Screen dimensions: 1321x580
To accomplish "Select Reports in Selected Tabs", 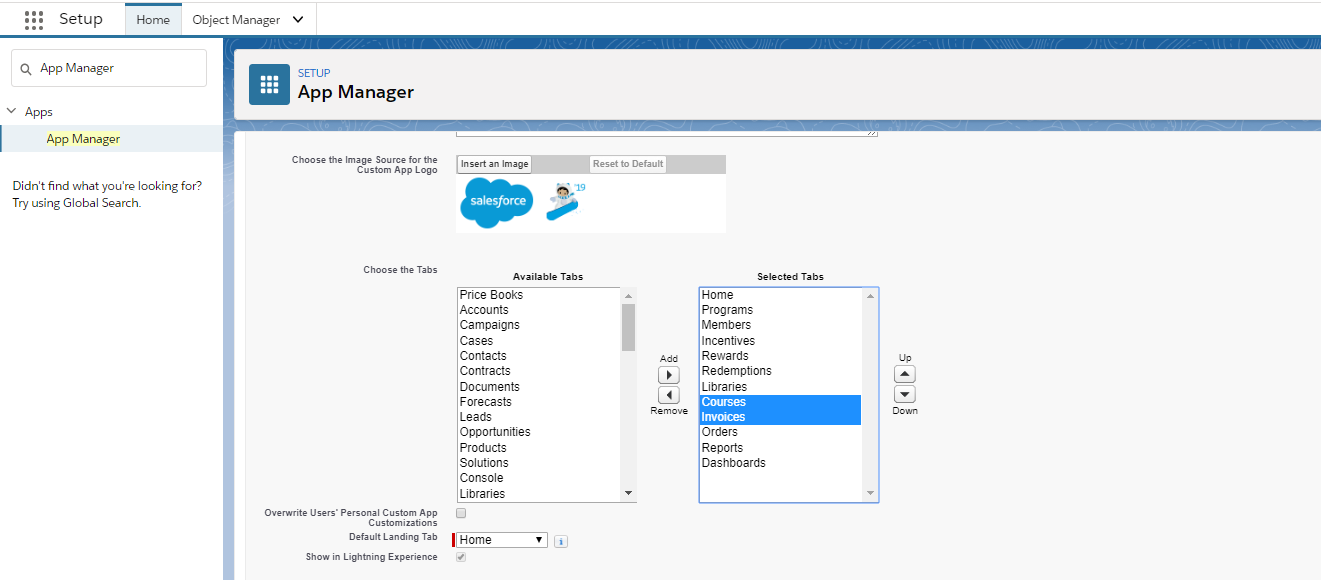I will point(781,448).
